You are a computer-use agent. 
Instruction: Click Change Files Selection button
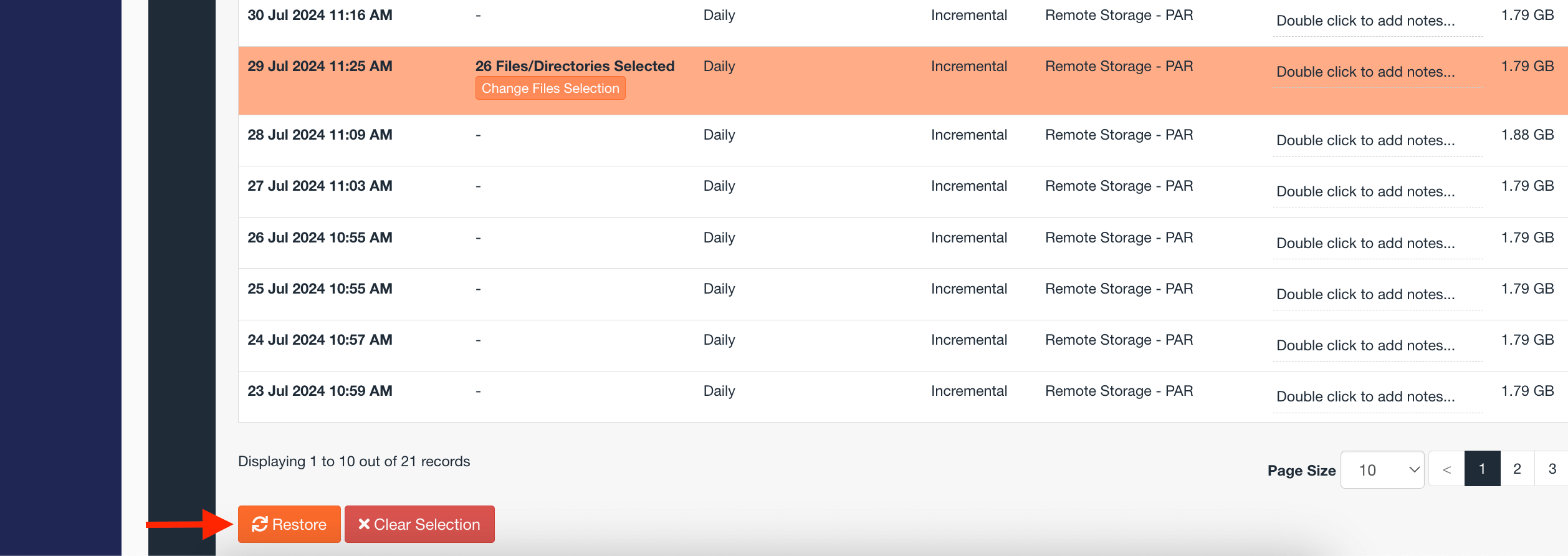click(550, 89)
